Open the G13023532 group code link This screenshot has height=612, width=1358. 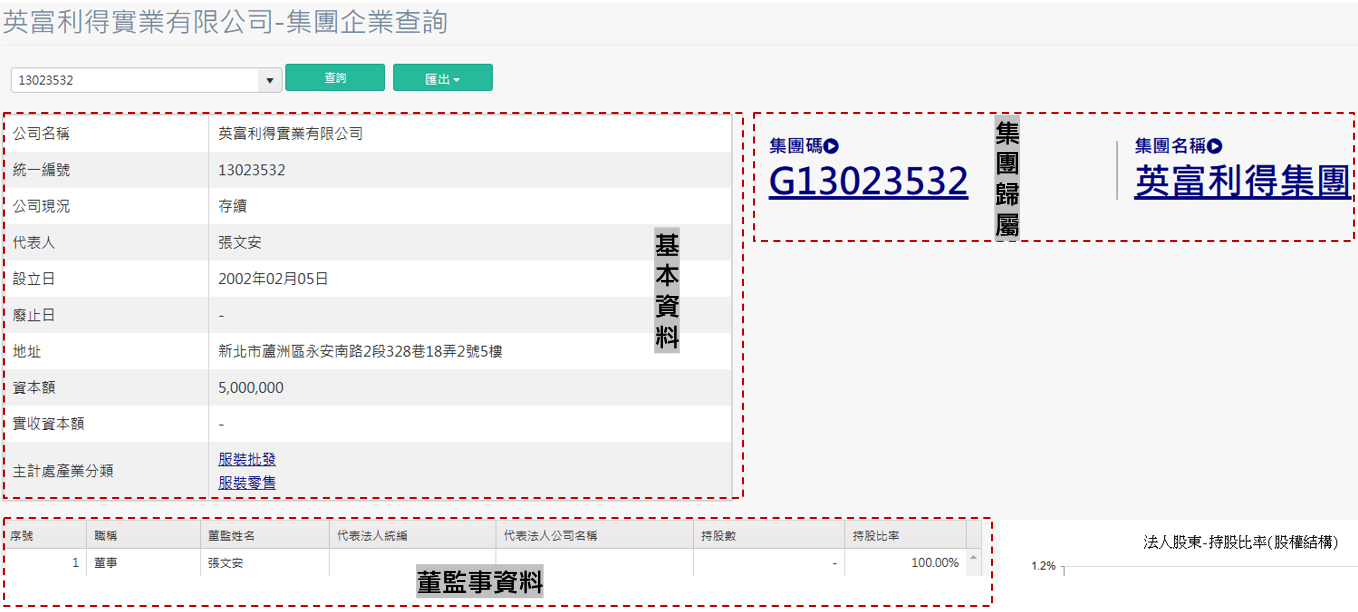coord(869,182)
